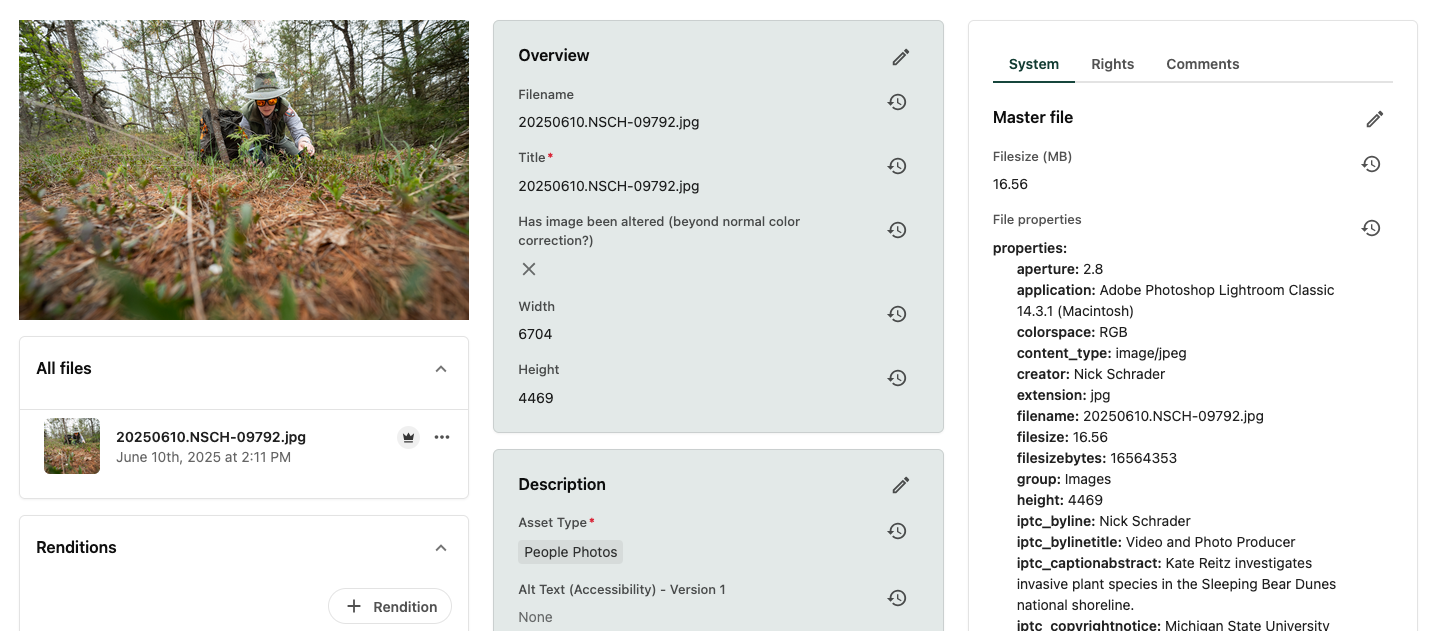
Task: Show history for the Width field
Action: pos(897,314)
